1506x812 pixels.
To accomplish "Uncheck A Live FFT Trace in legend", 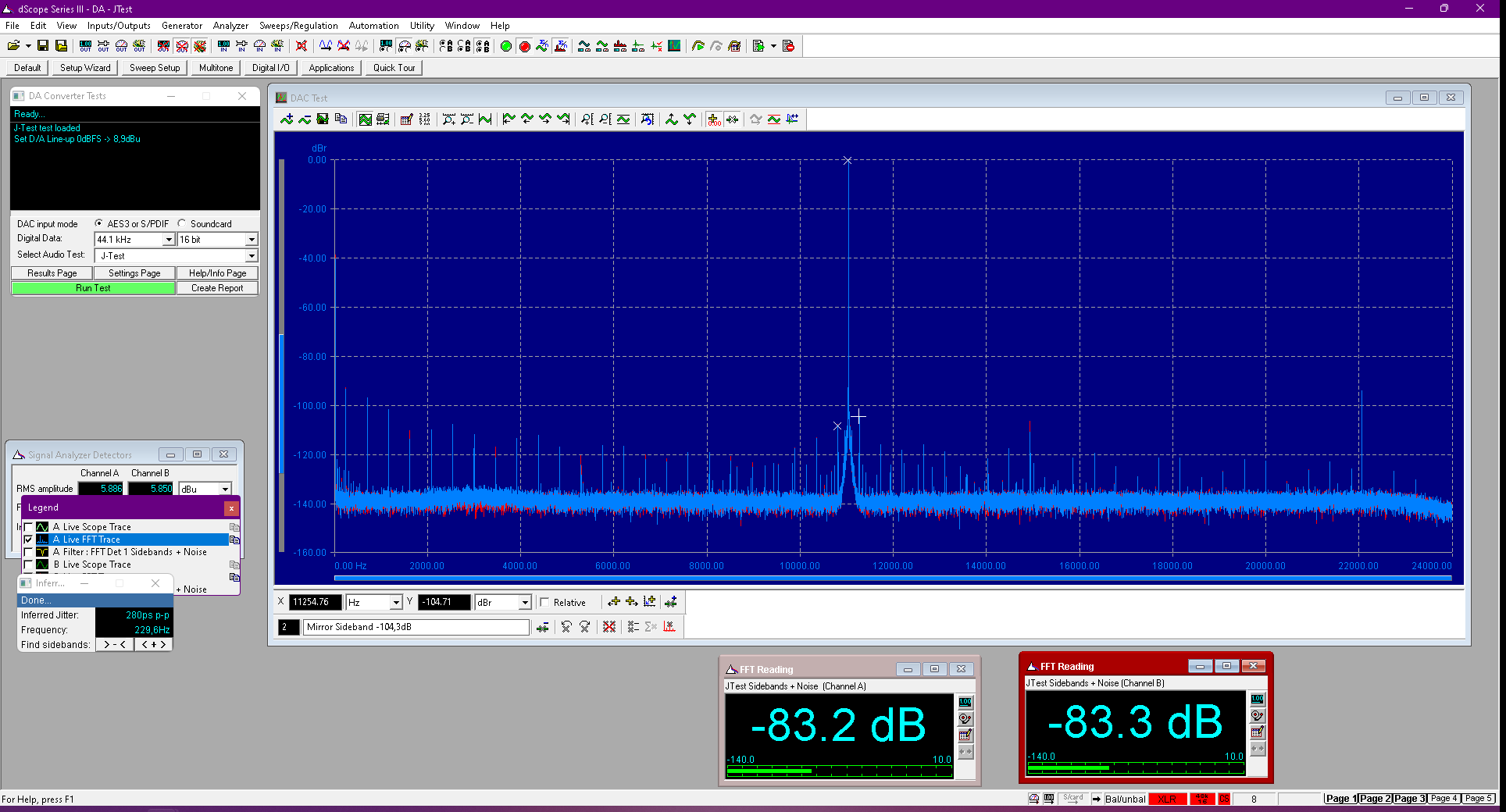I will tap(29, 540).
